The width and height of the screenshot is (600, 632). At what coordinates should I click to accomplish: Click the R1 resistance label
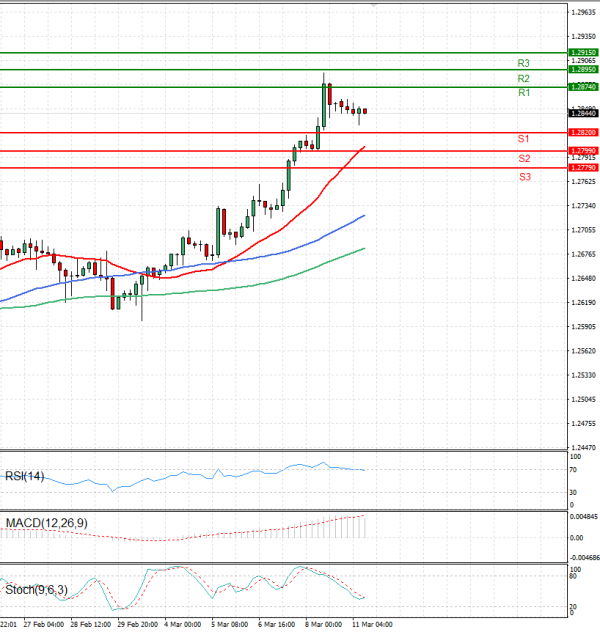(x=524, y=93)
